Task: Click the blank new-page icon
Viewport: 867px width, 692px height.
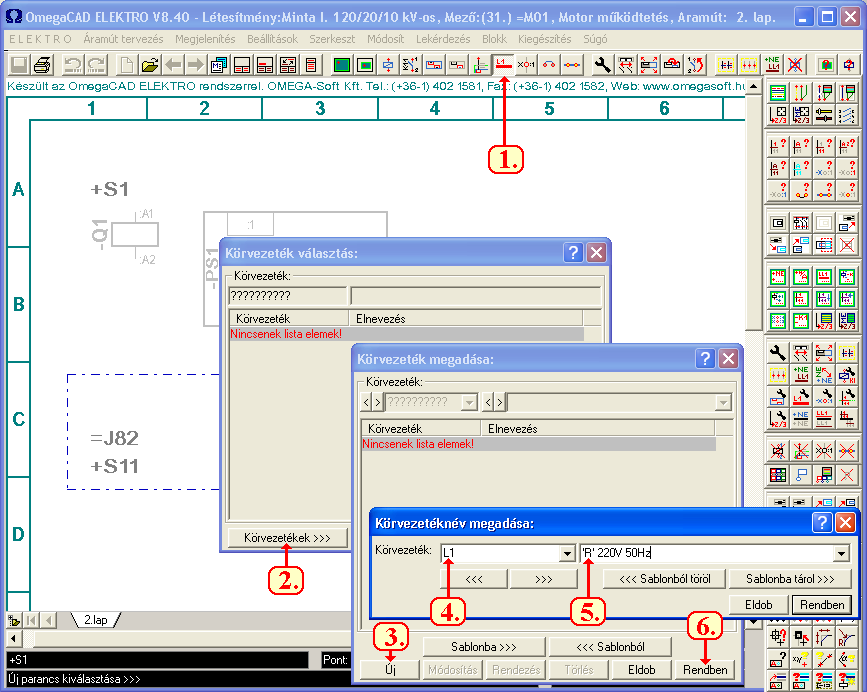Action: click(127, 65)
